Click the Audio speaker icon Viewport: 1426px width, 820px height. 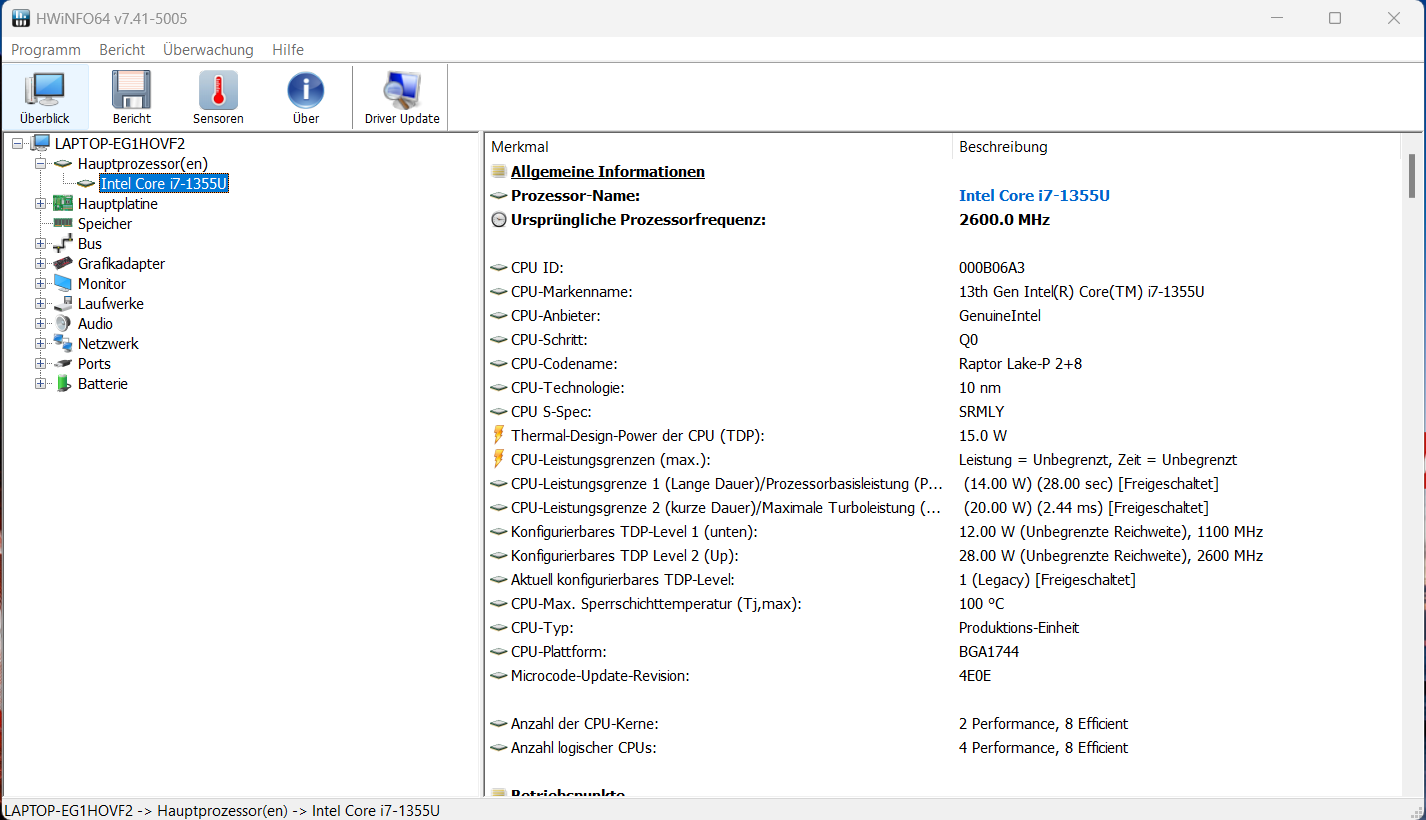pos(63,323)
